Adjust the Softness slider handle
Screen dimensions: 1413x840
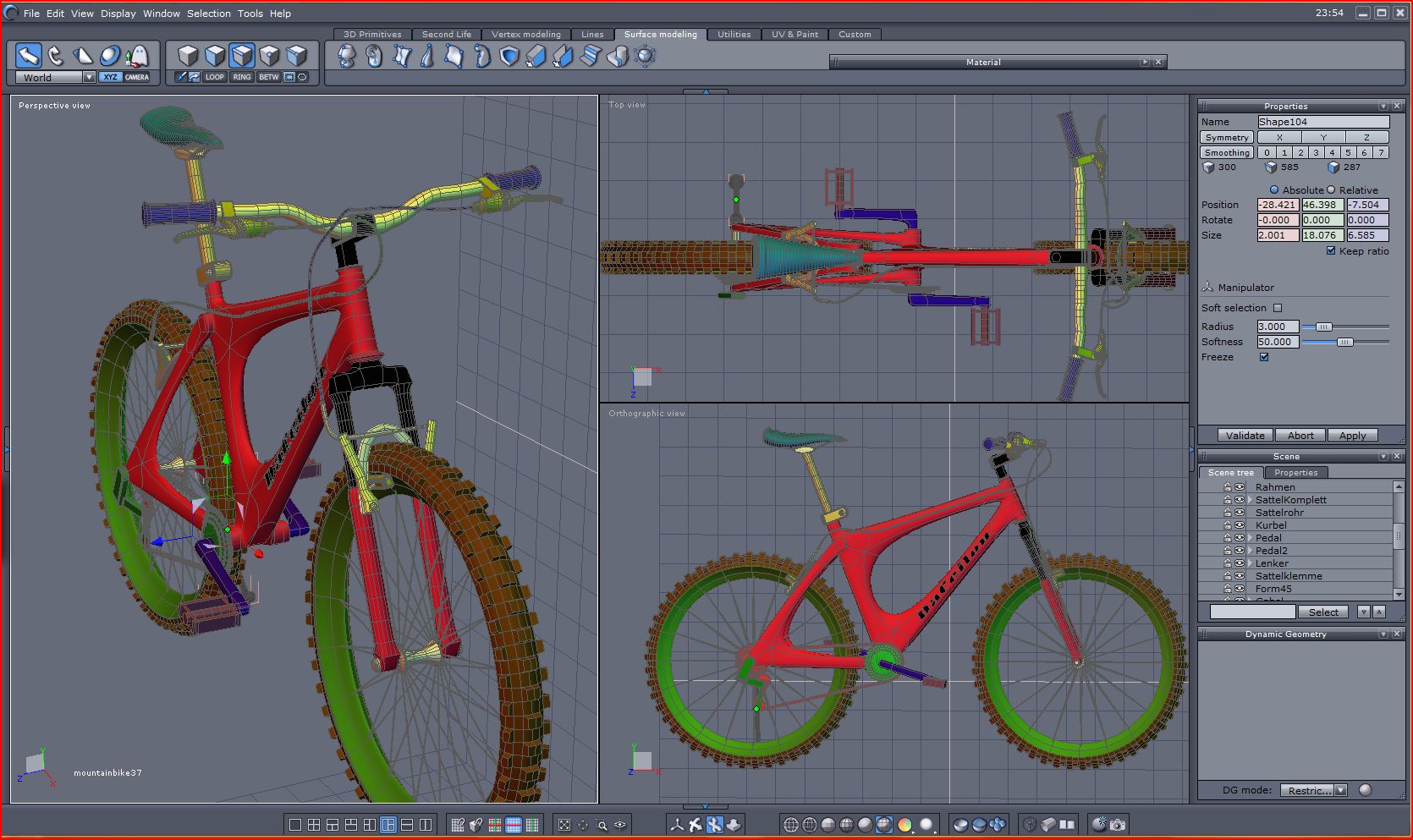1345,342
